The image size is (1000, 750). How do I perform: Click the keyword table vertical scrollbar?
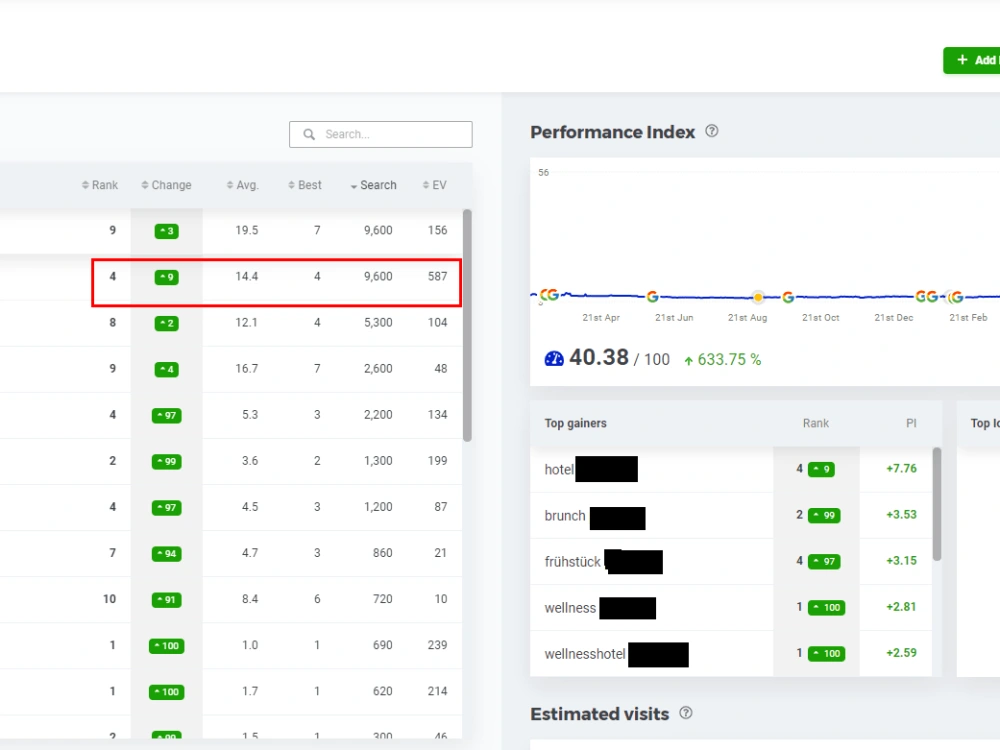(x=467, y=325)
